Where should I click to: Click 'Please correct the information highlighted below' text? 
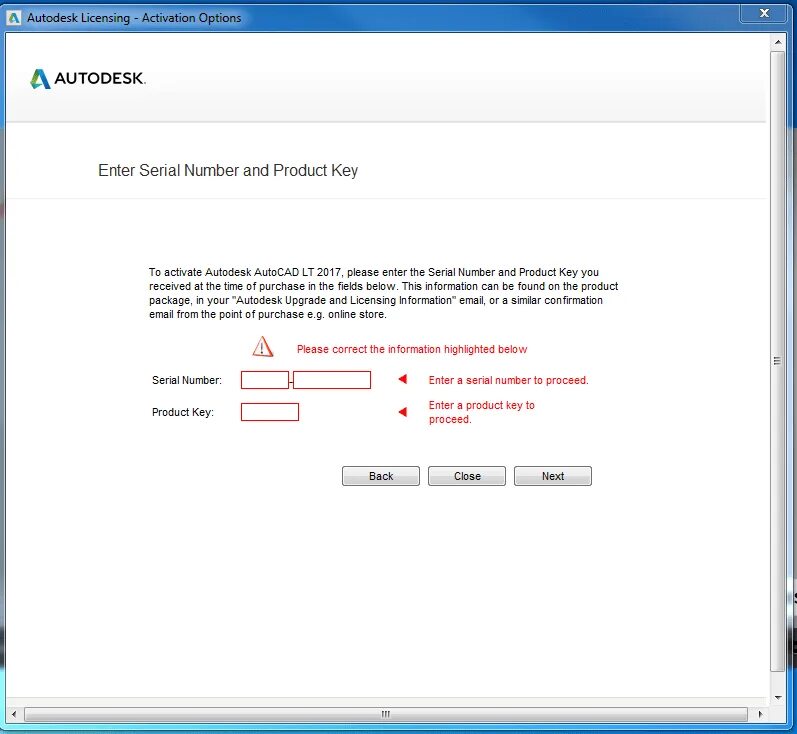point(412,349)
